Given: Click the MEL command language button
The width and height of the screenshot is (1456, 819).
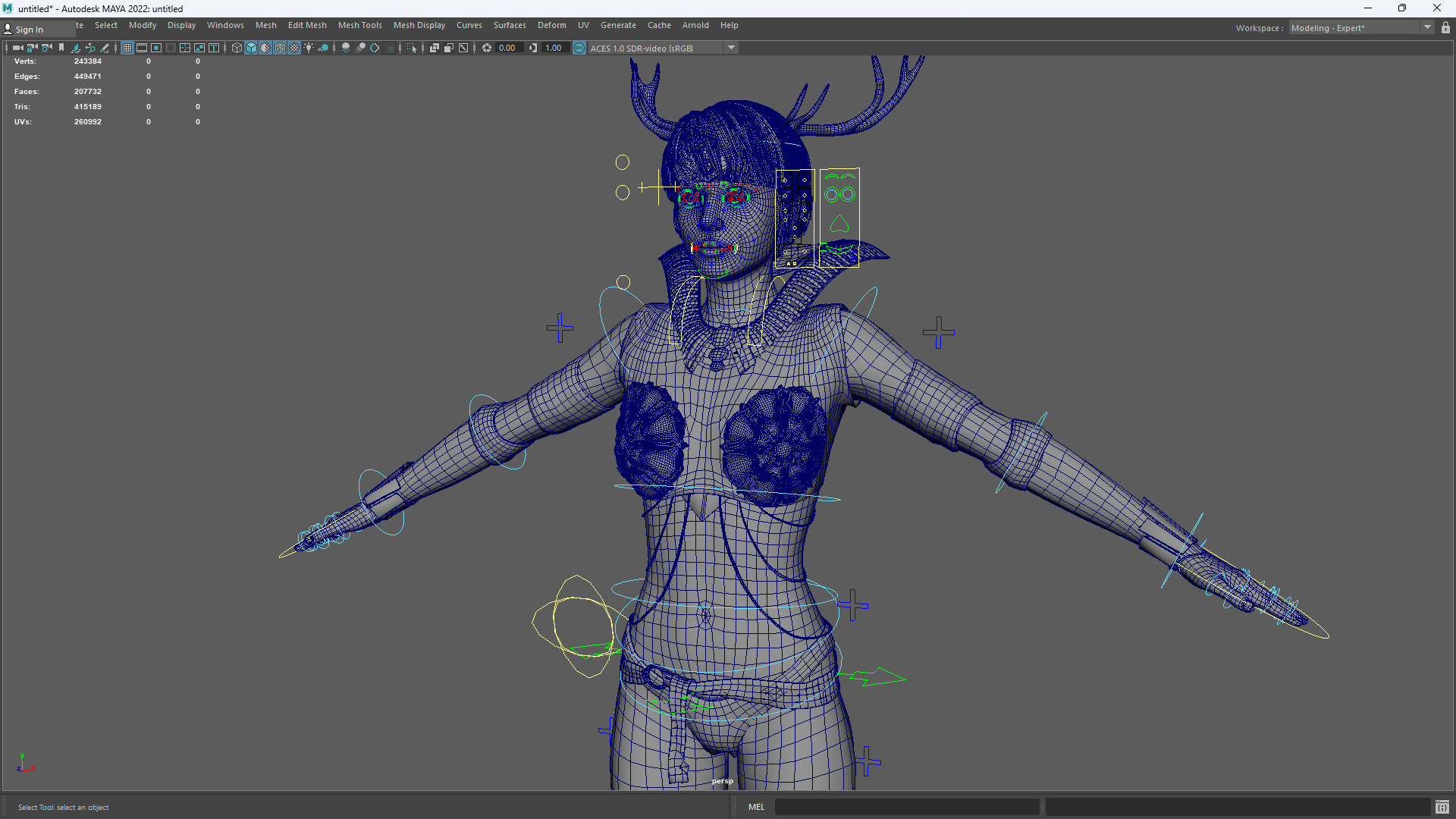Looking at the screenshot, I should tap(757, 807).
